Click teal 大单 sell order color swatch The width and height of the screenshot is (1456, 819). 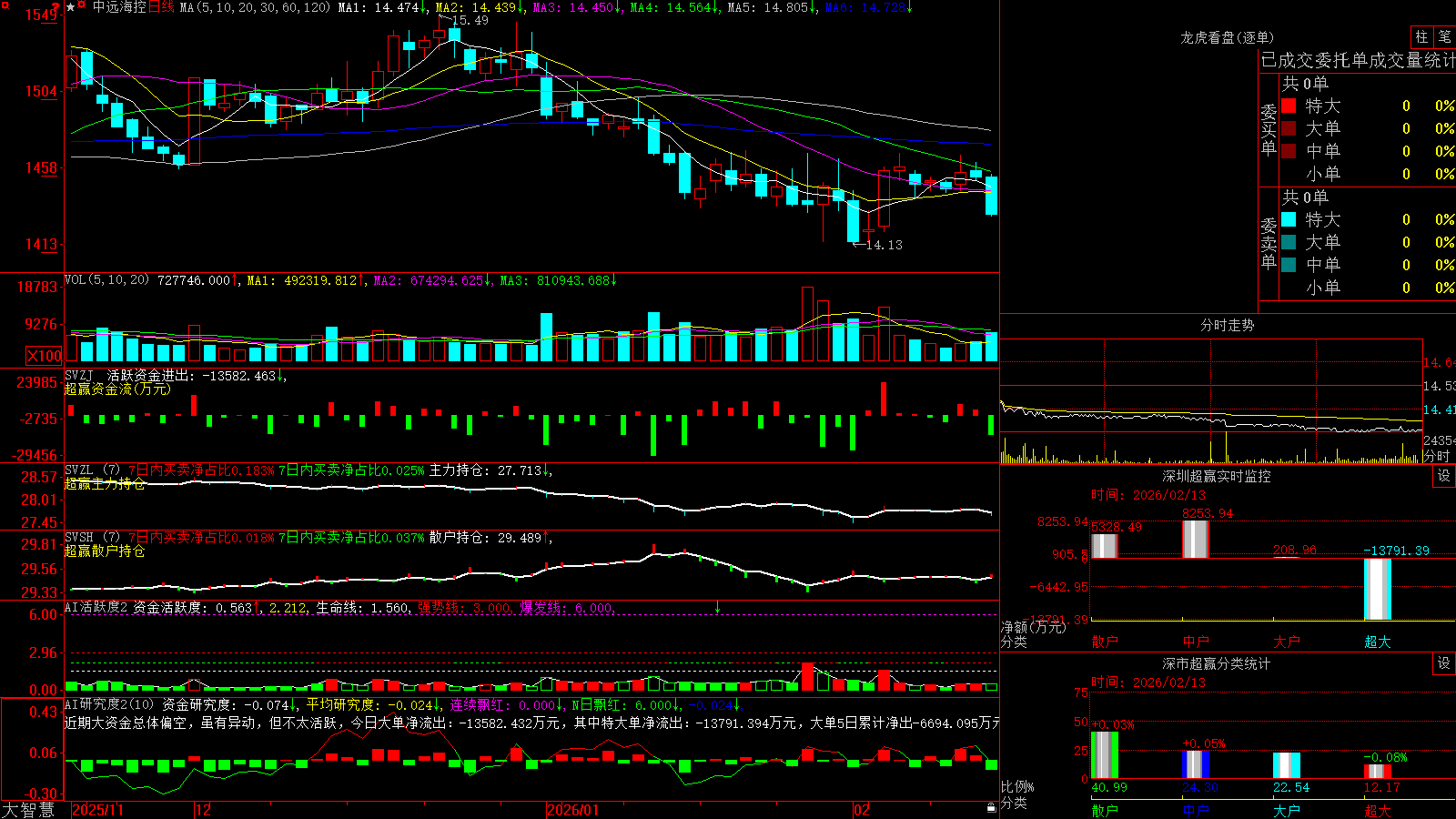pos(1289,242)
